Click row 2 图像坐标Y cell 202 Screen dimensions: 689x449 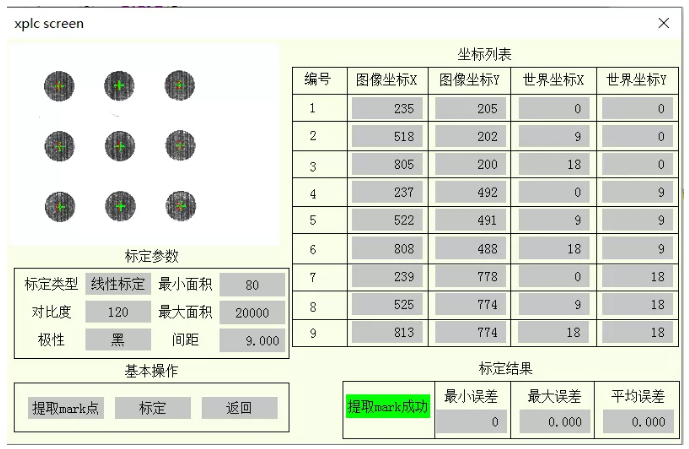470,137
